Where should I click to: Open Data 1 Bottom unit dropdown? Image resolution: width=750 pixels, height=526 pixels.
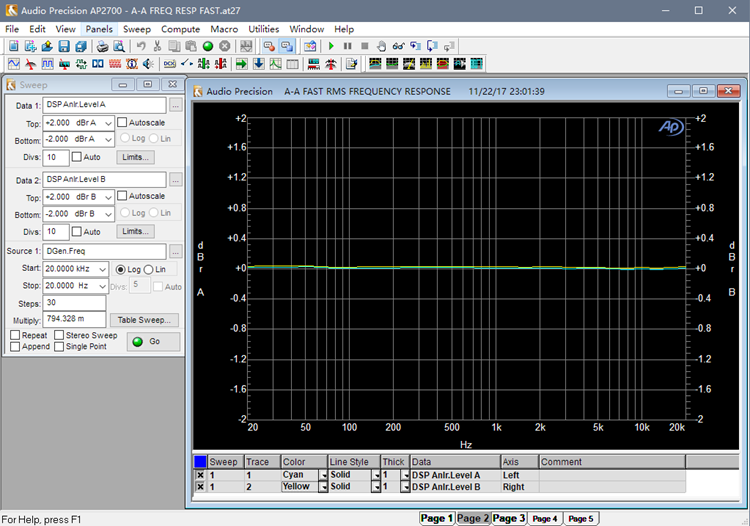click(108, 140)
